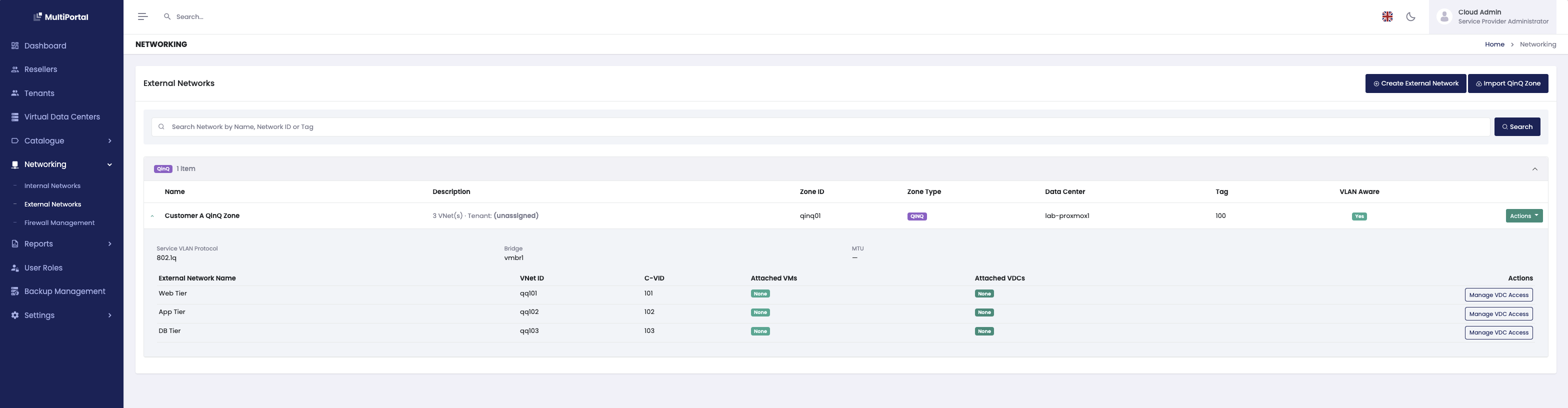
Task: Click the Zone ID column header
Action: [x=811, y=192]
